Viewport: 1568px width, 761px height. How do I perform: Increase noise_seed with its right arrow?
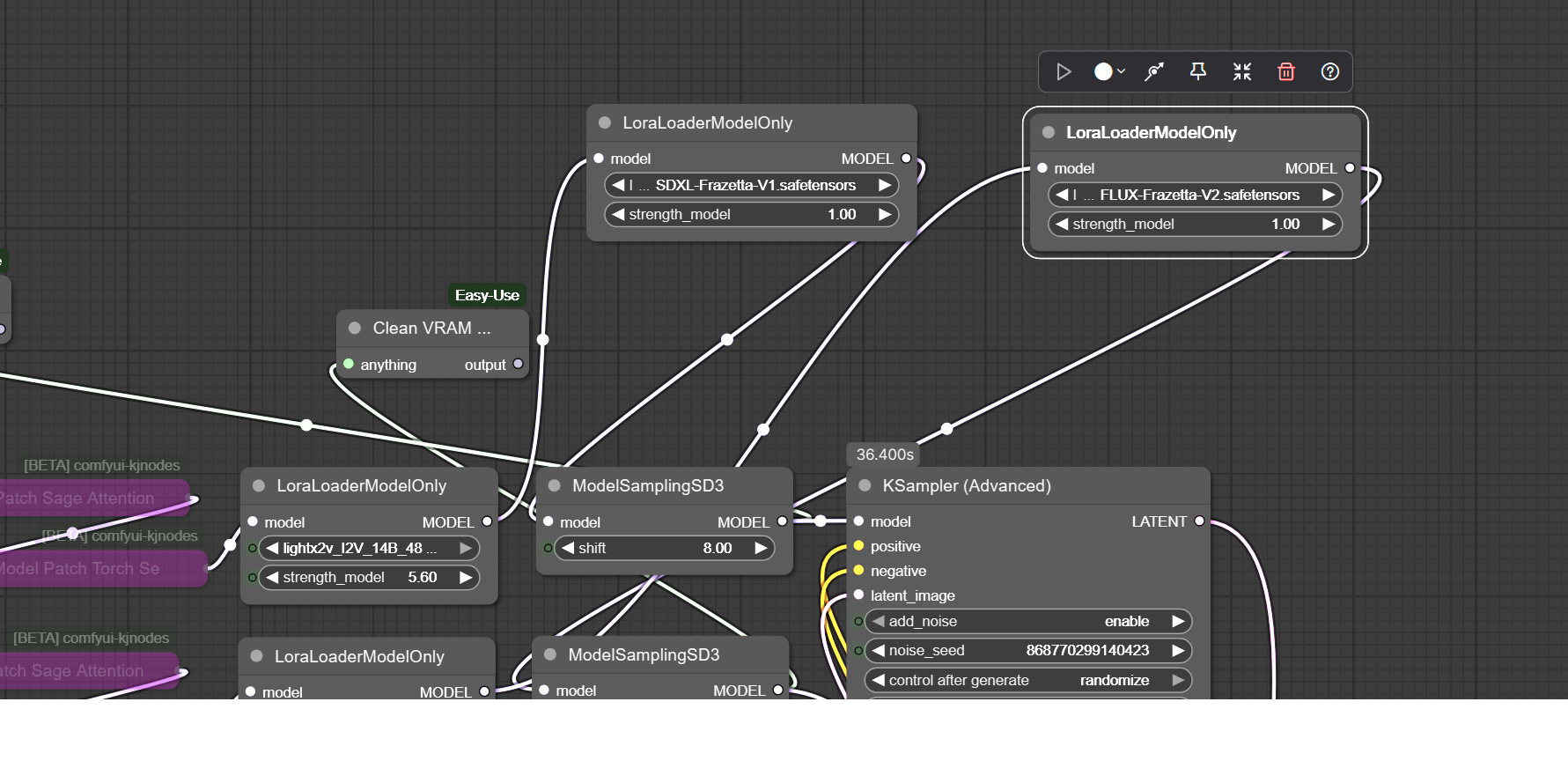pos(1178,650)
